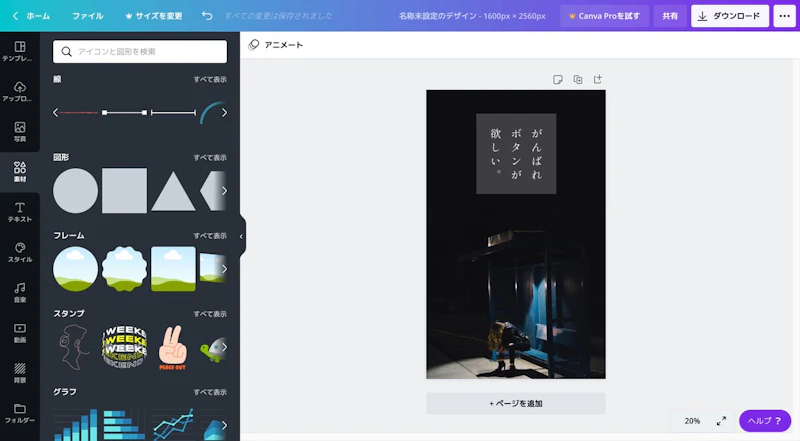800x441 pixels.
Task: Show all Stamps (スタンプ) elements
Action: pyautogui.click(x=210, y=313)
